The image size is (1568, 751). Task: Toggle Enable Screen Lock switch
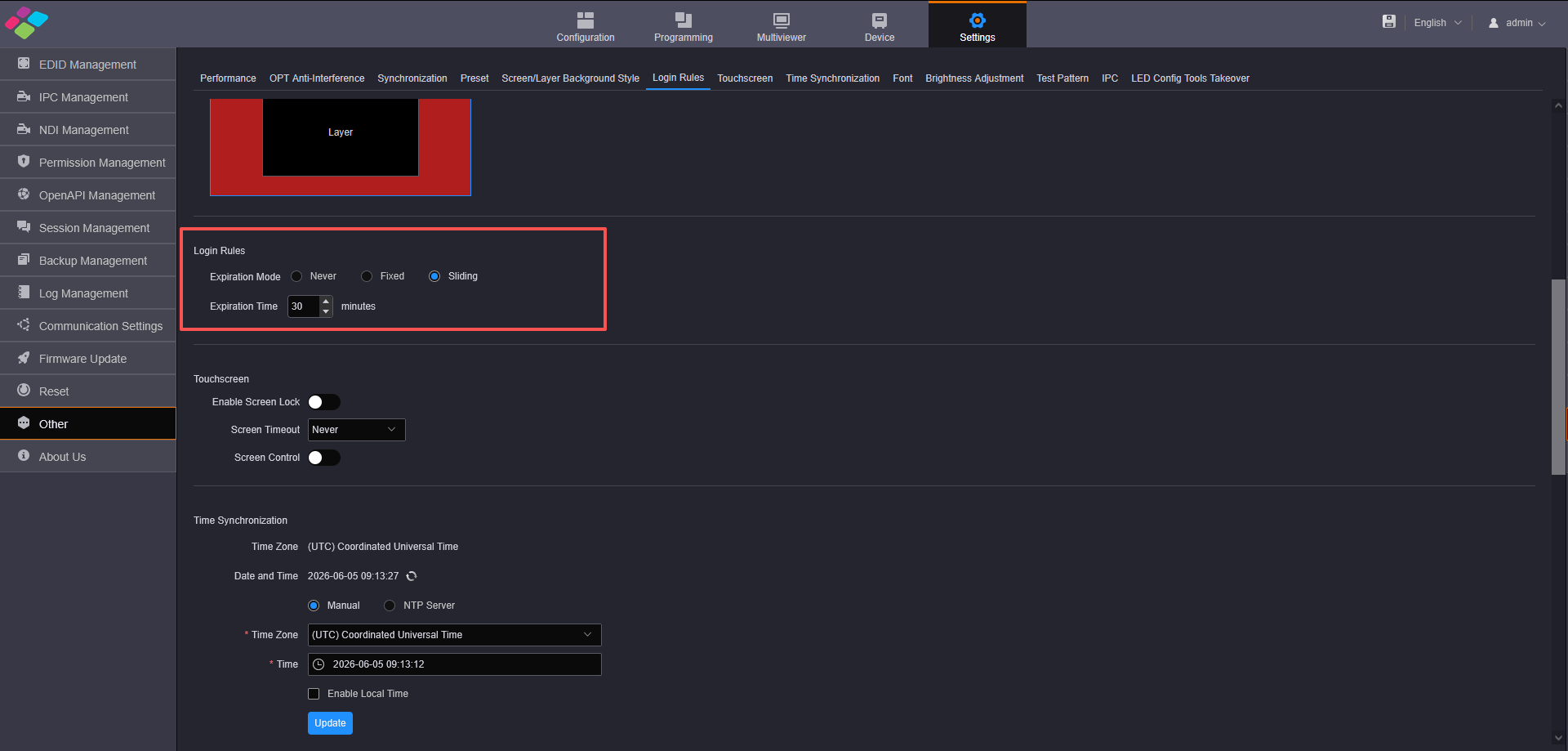click(323, 402)
